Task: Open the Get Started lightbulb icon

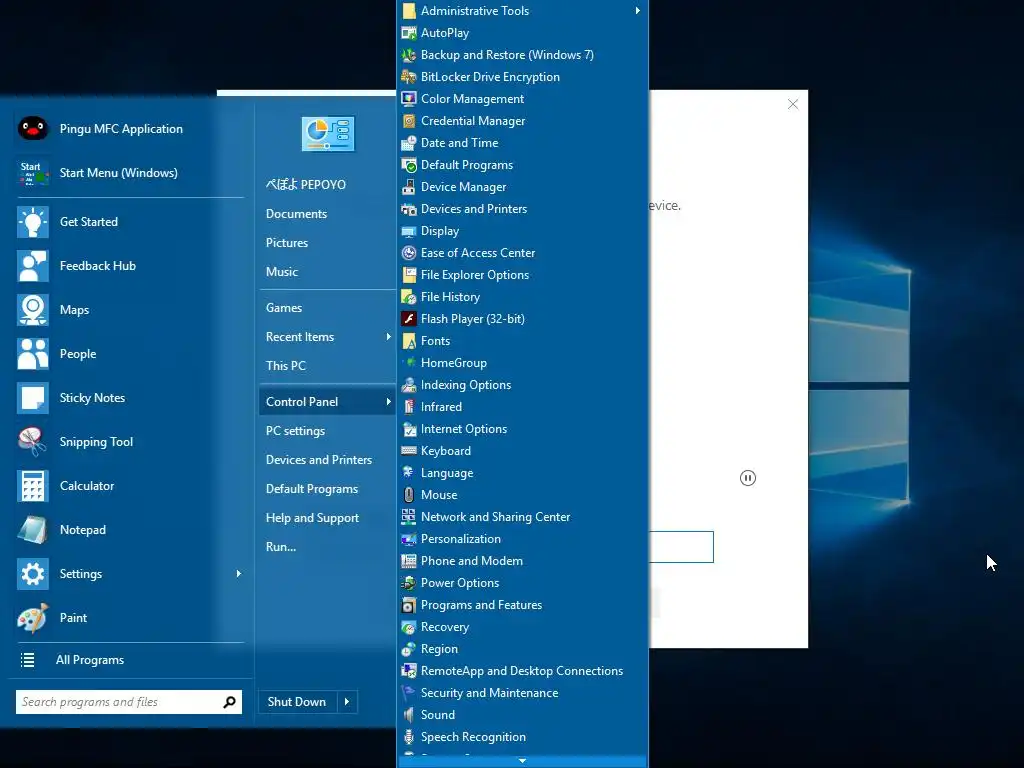Action: (33, 222)
